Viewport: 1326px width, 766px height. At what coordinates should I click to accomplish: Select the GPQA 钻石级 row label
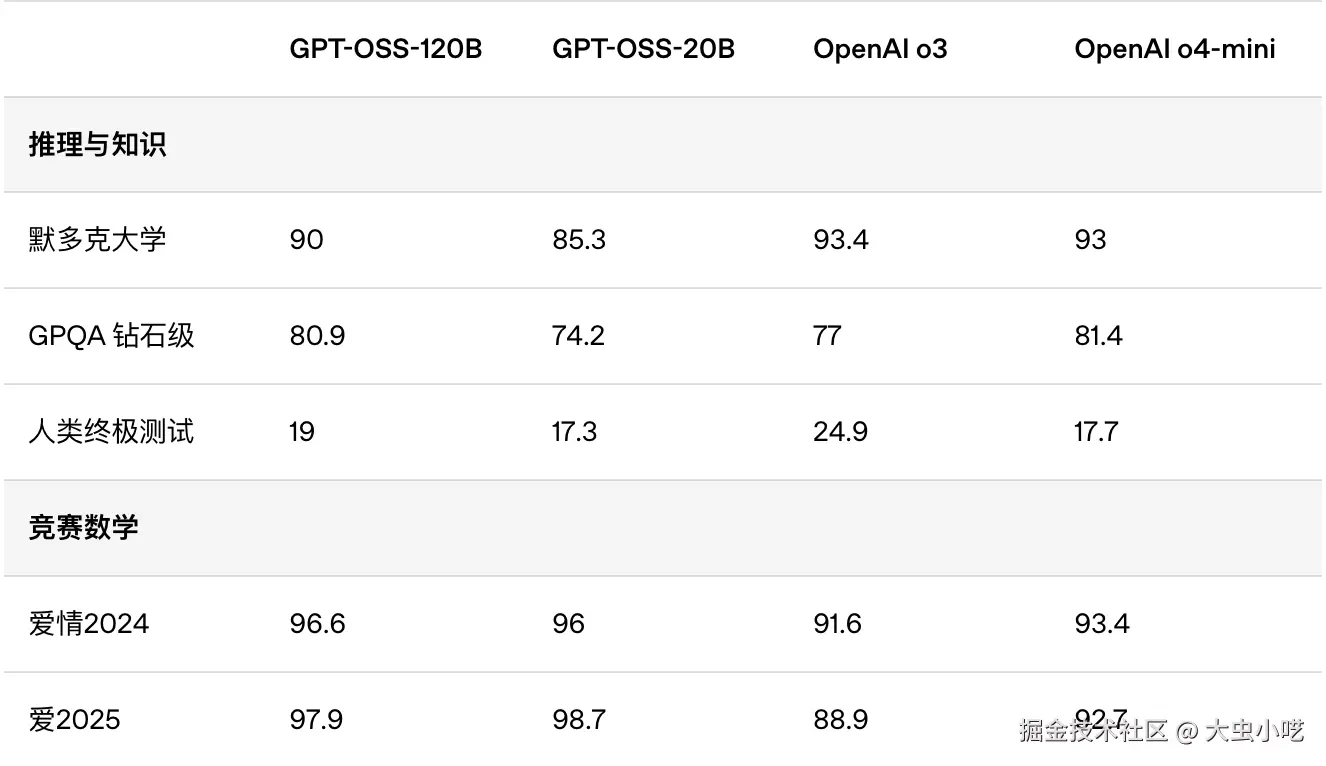(111, 336)
